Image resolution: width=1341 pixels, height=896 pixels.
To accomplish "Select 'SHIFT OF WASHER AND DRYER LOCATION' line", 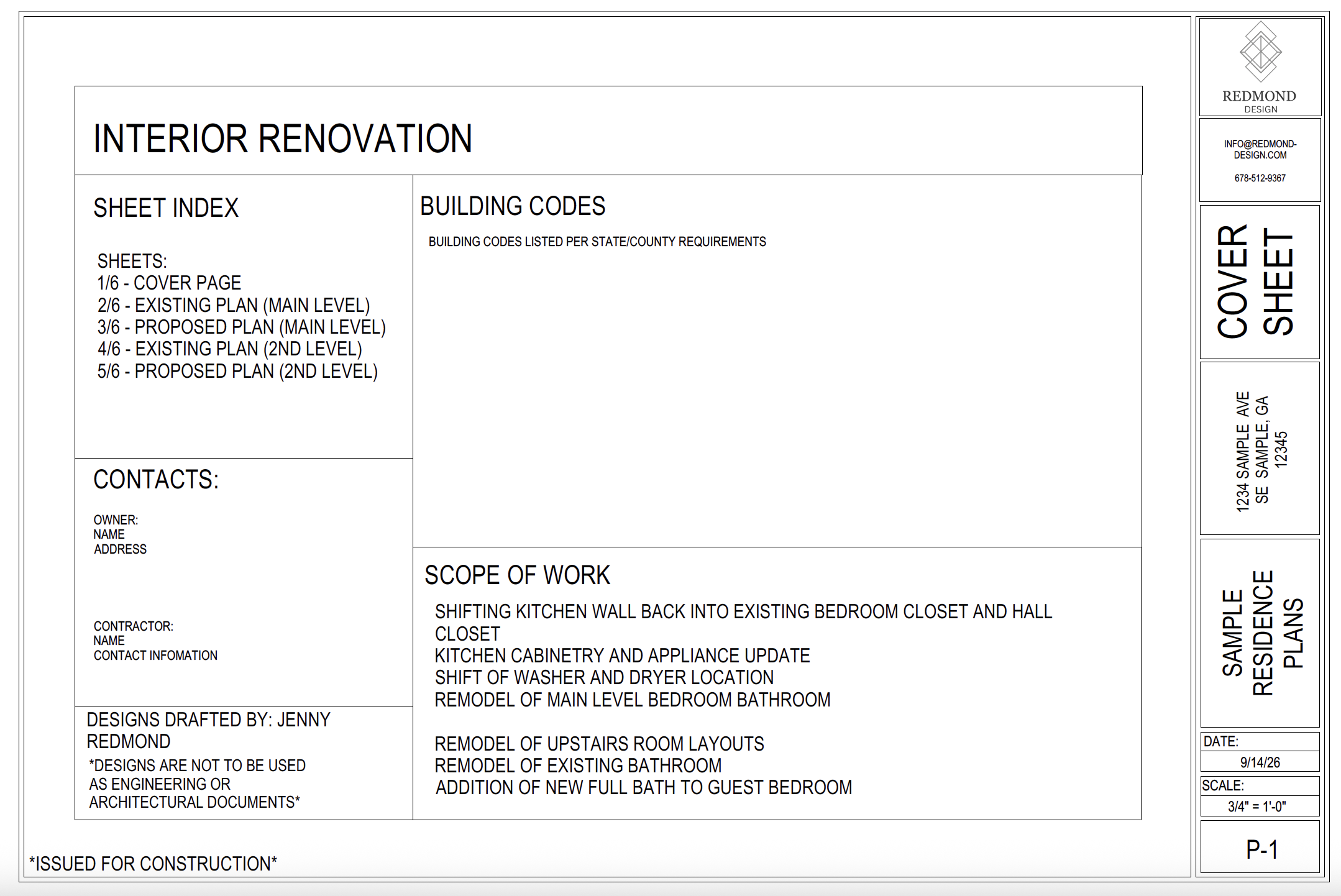I will point(604,677).
